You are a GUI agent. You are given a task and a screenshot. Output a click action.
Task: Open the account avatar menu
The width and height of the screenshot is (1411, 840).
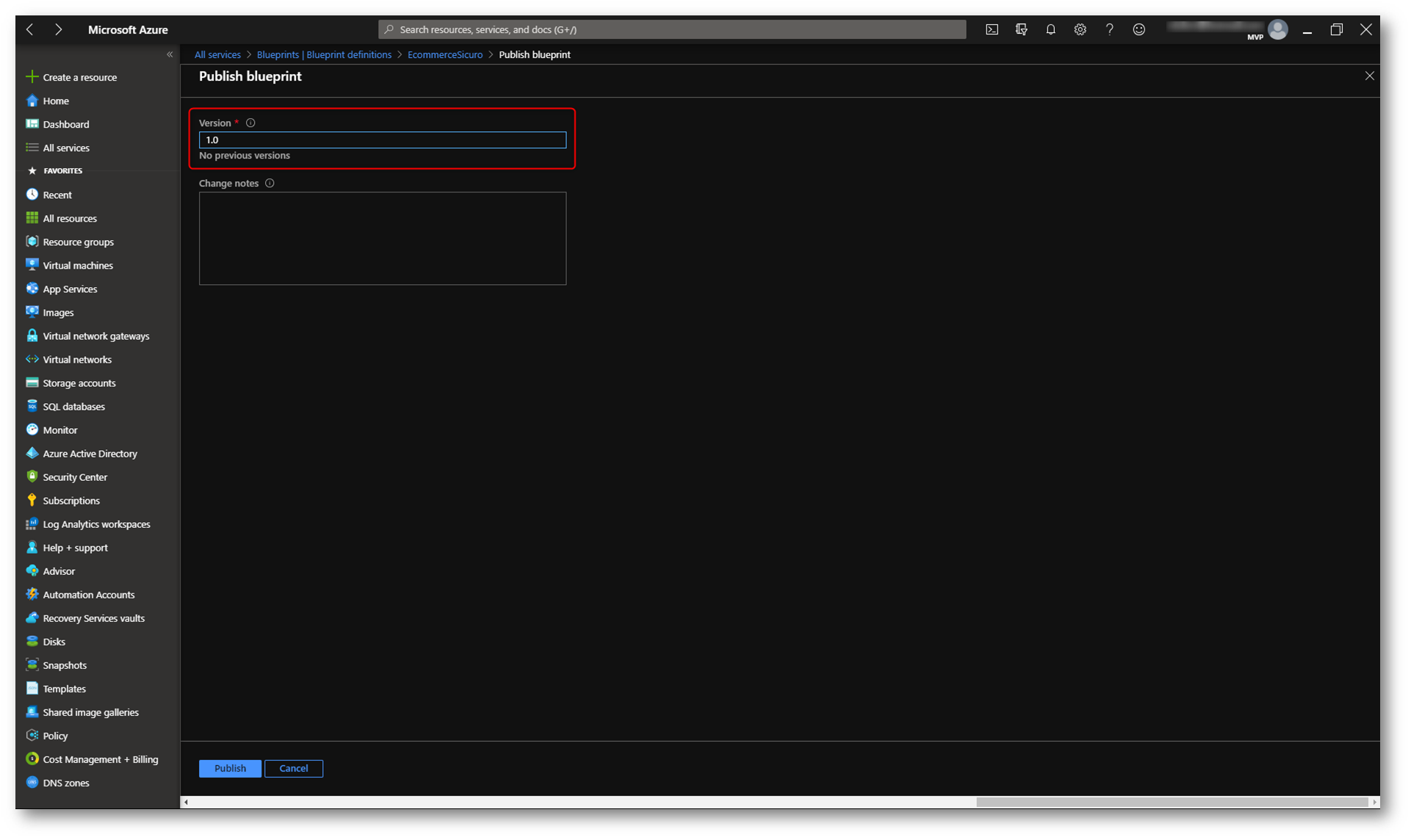coord(1277,29)
